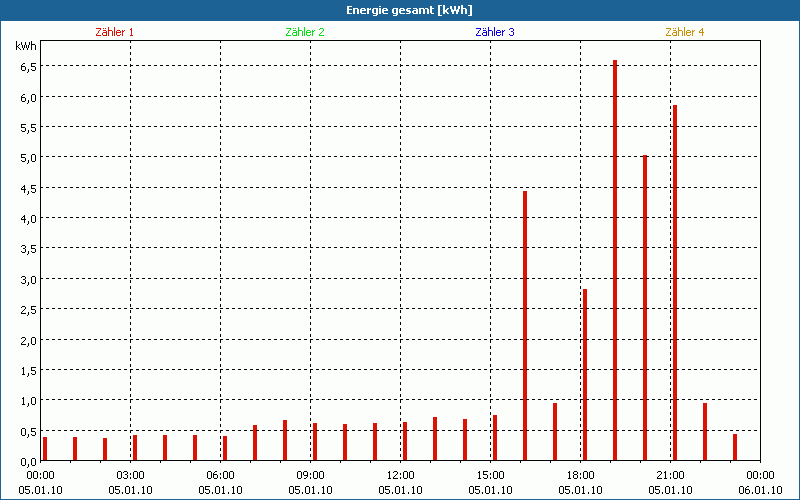Screen dimensions: 800x500
Task: Click the 06:00 x-axis time label
Action: pos(220,476)
